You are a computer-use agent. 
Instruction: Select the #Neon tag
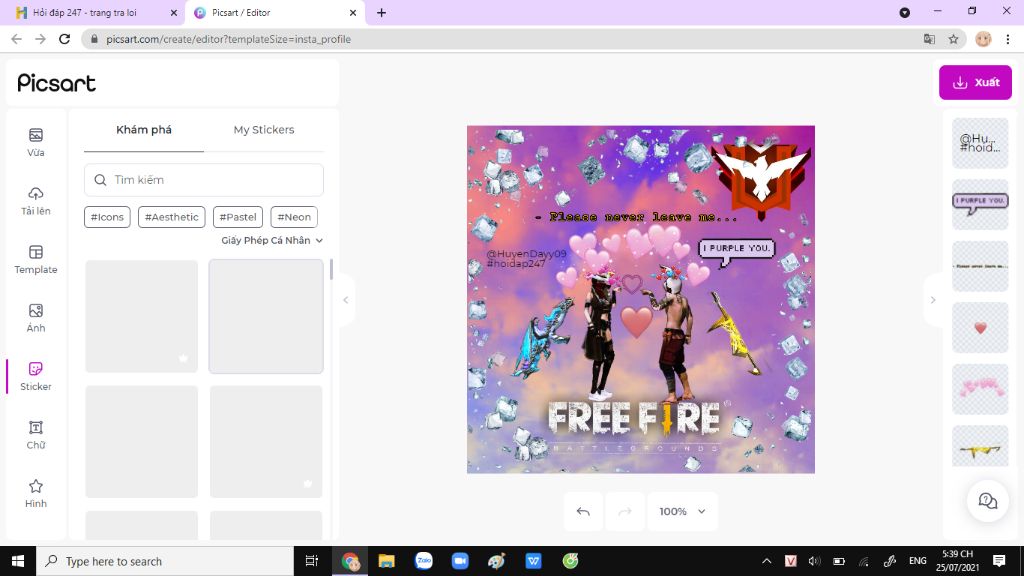294,217
